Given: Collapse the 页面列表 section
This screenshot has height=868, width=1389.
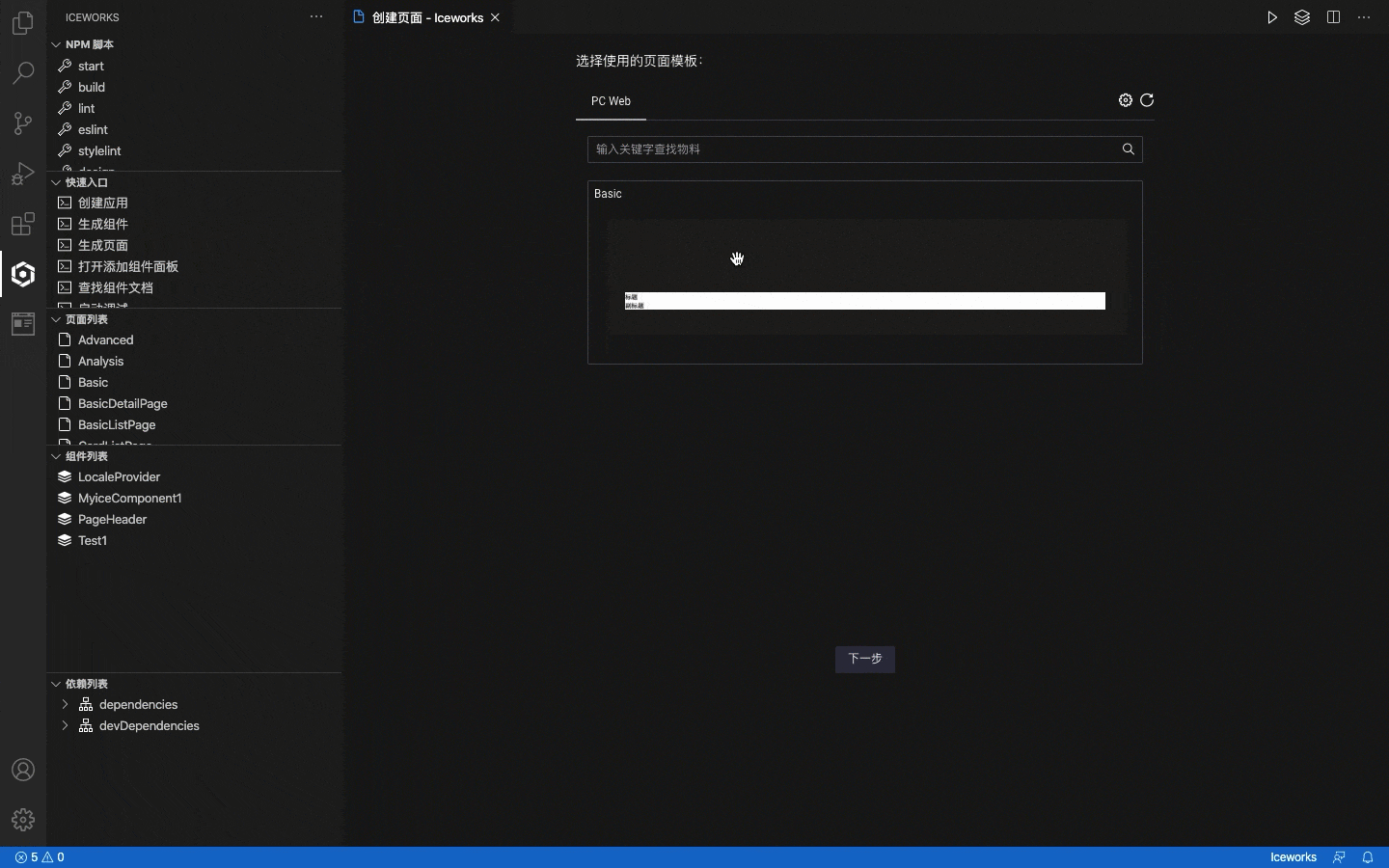Looking at the screenshot, I should (x=56, y=319).
